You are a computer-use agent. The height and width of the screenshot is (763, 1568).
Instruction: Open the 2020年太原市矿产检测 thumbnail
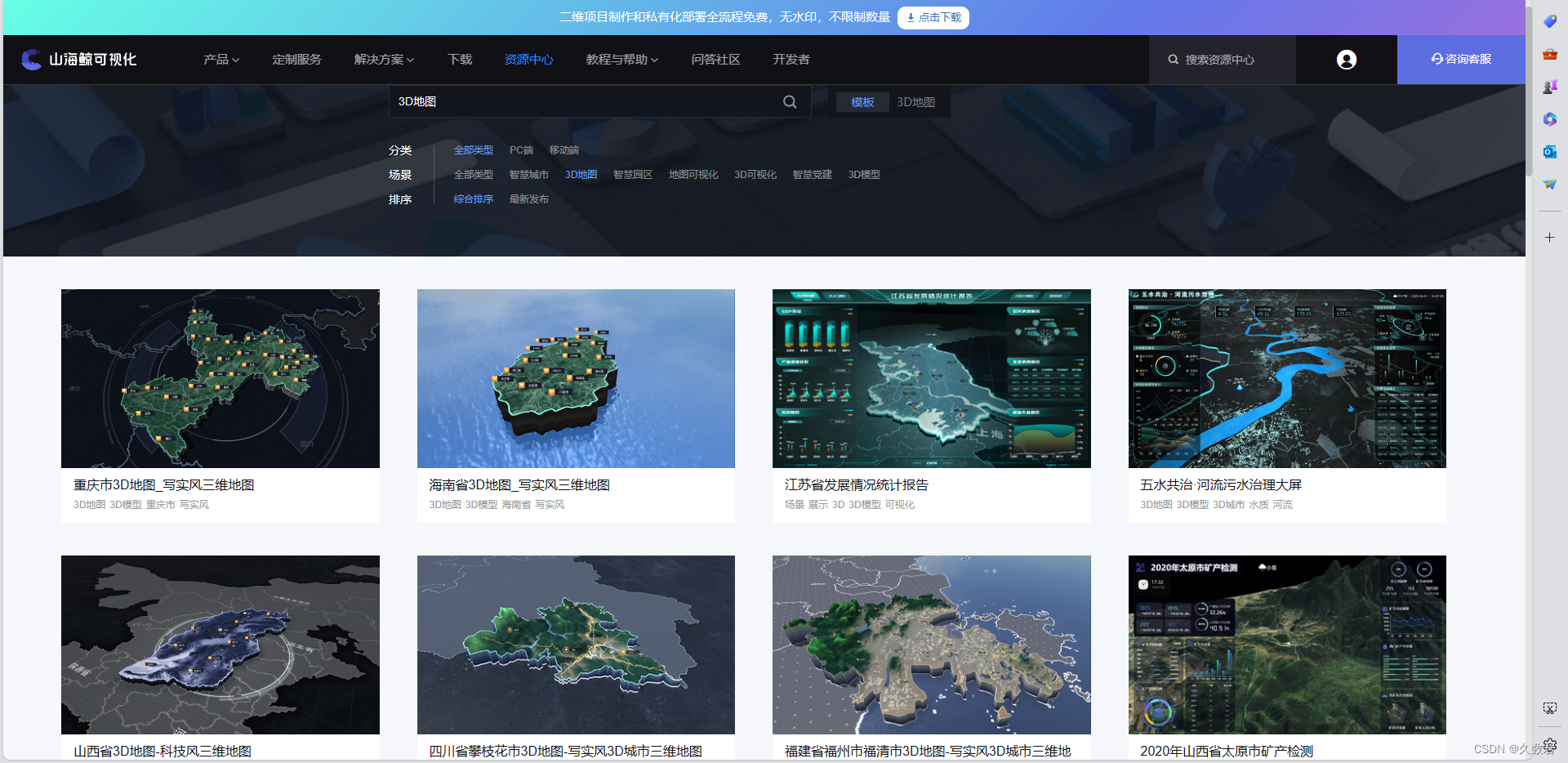(1287, 645)
